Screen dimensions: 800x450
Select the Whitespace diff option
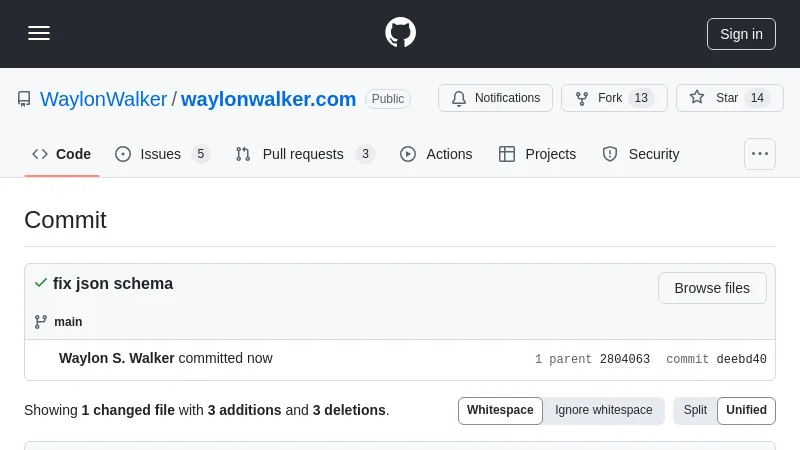click(x=500, y=410)
